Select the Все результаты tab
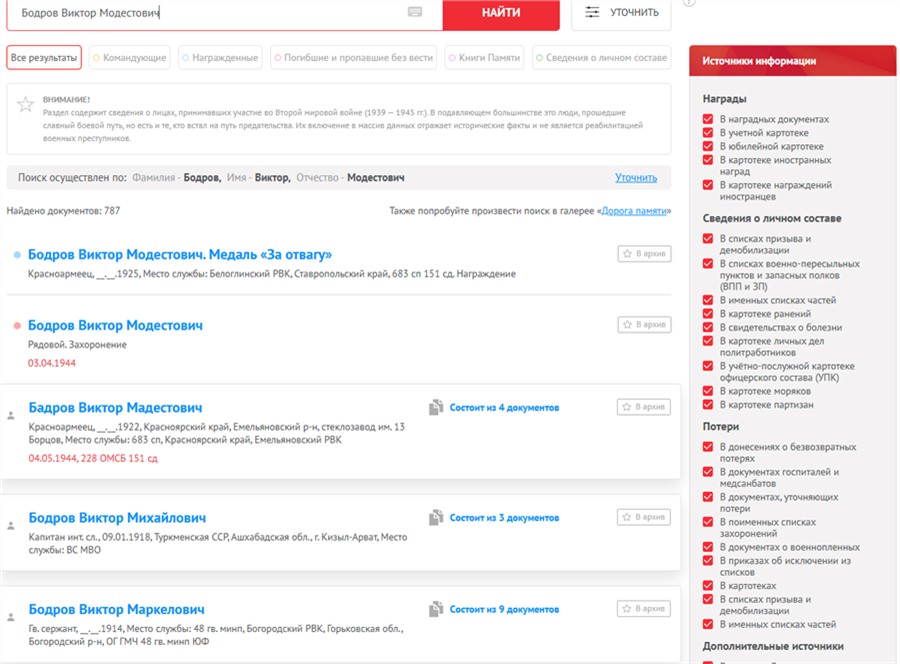The image size is (900, 664). (44, 57)
